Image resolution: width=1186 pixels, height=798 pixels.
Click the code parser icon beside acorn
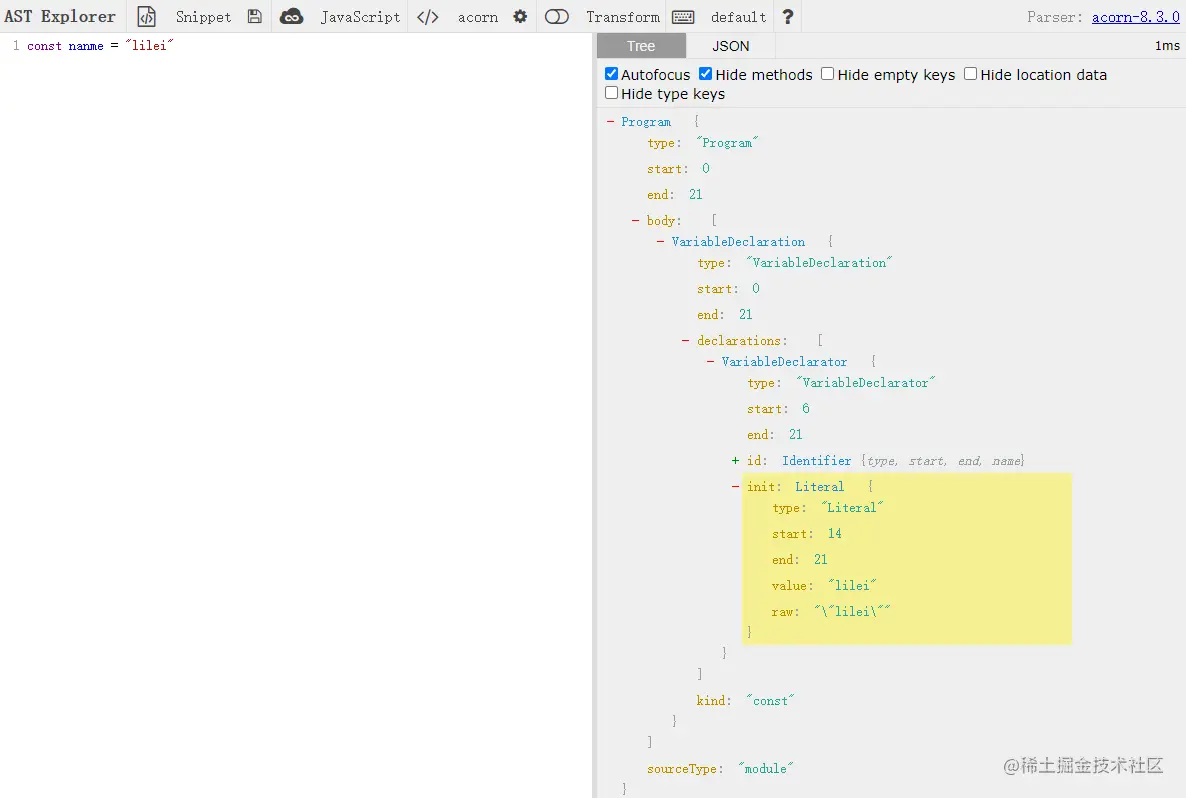427,16
